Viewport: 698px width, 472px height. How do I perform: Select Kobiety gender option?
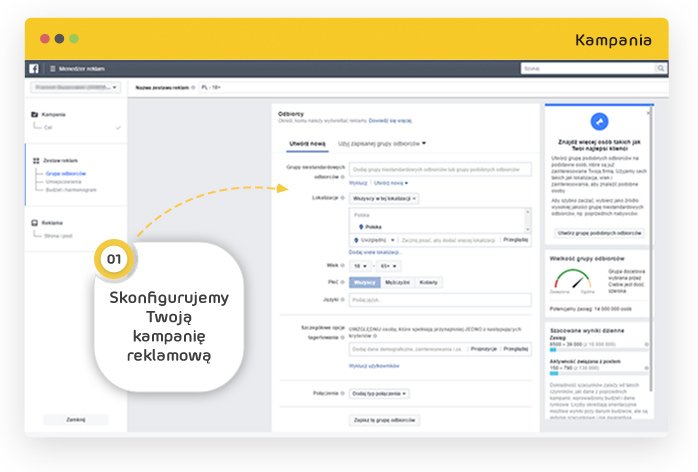(428, 282)
